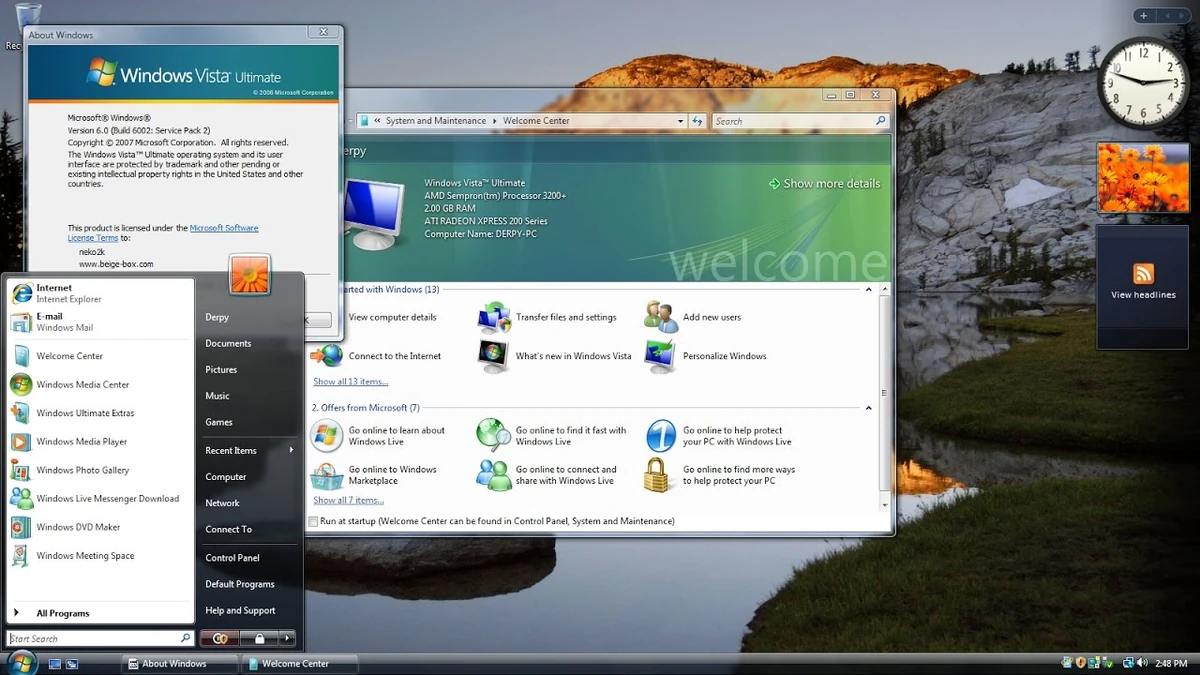Select the Add new users icon
Screen dimensions: 1200x675
click(x=660, y=314)
